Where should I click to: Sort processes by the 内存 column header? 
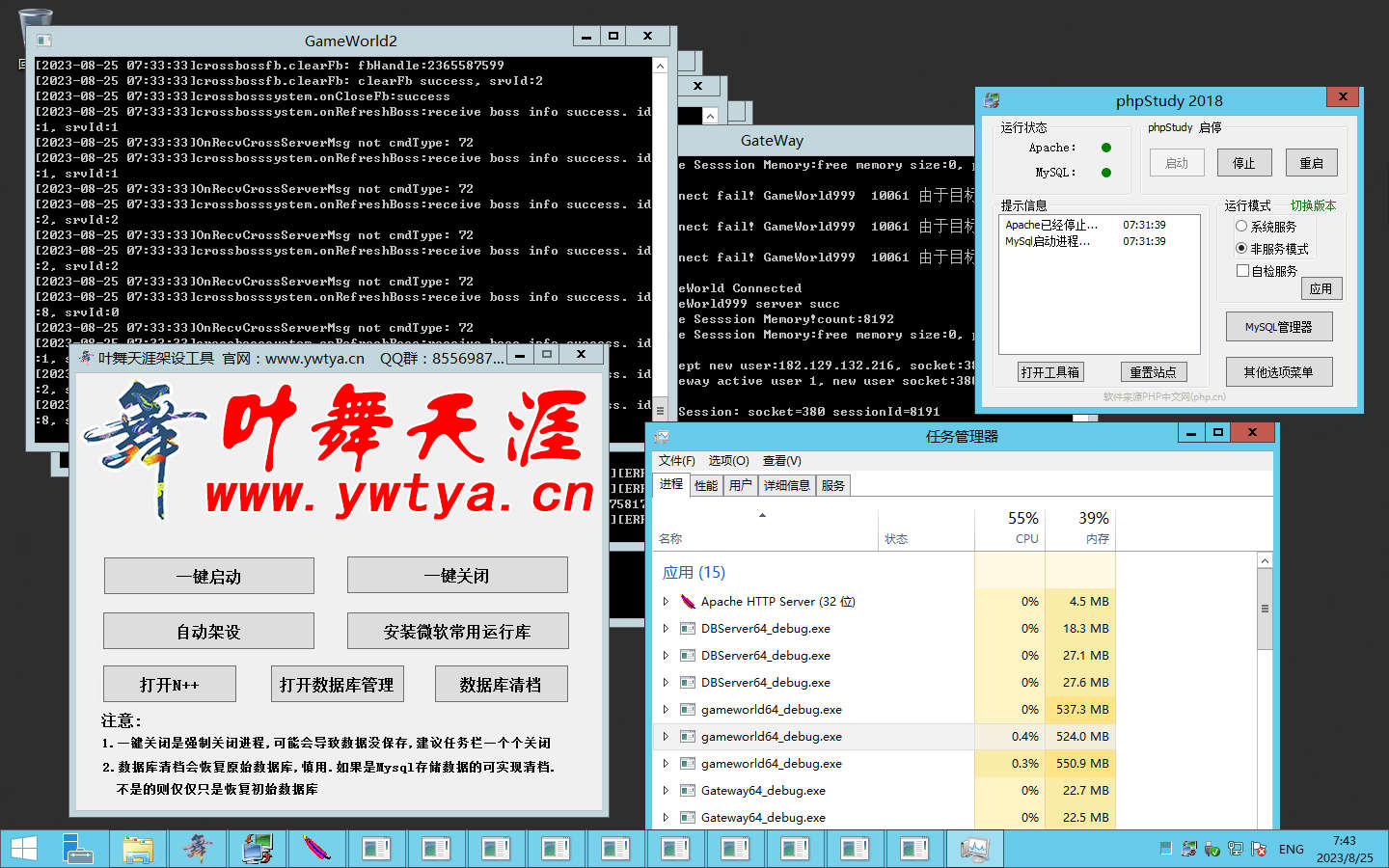tap(1080, 528)
